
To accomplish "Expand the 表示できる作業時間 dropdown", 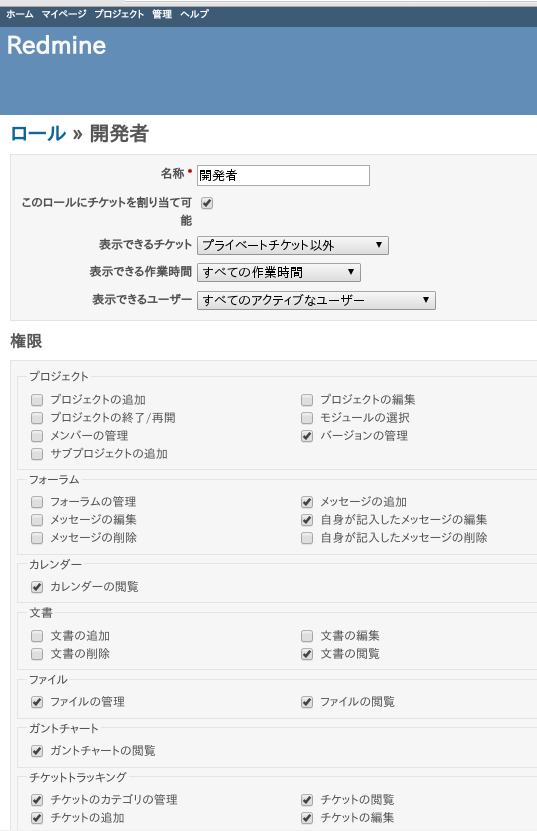I will 279,272.
